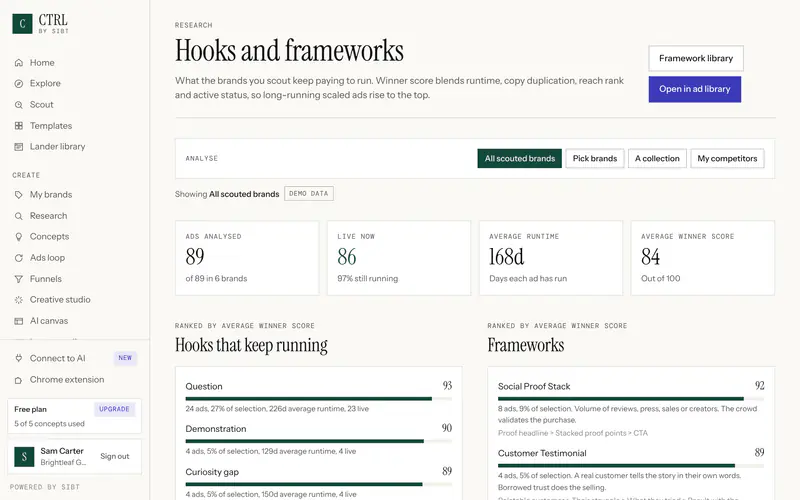
Task: Click the Concepts lightbulb icon
Action: click(x=19, y=237)
